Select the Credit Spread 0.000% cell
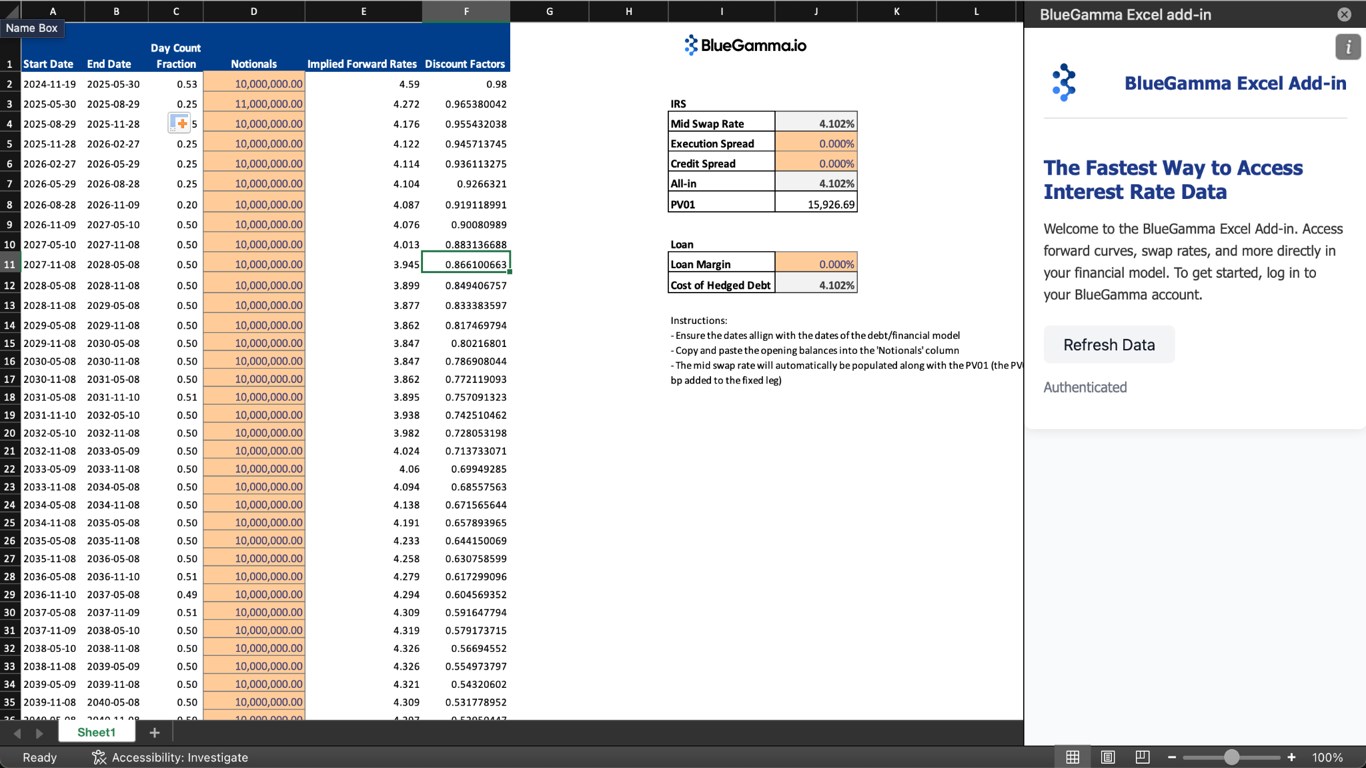1366x768 pixels. pos(816,163)
